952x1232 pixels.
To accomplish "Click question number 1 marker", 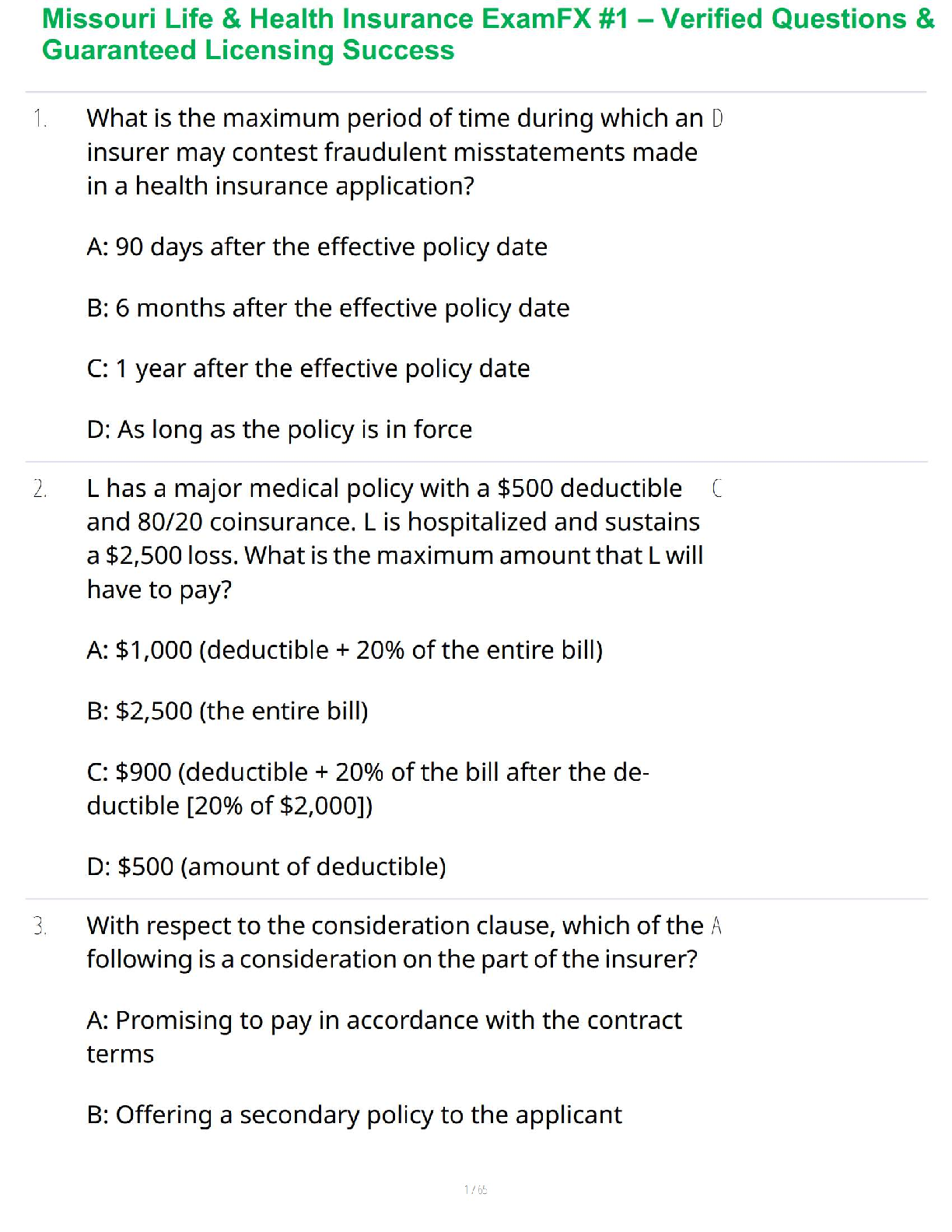I will coord(40,119).
